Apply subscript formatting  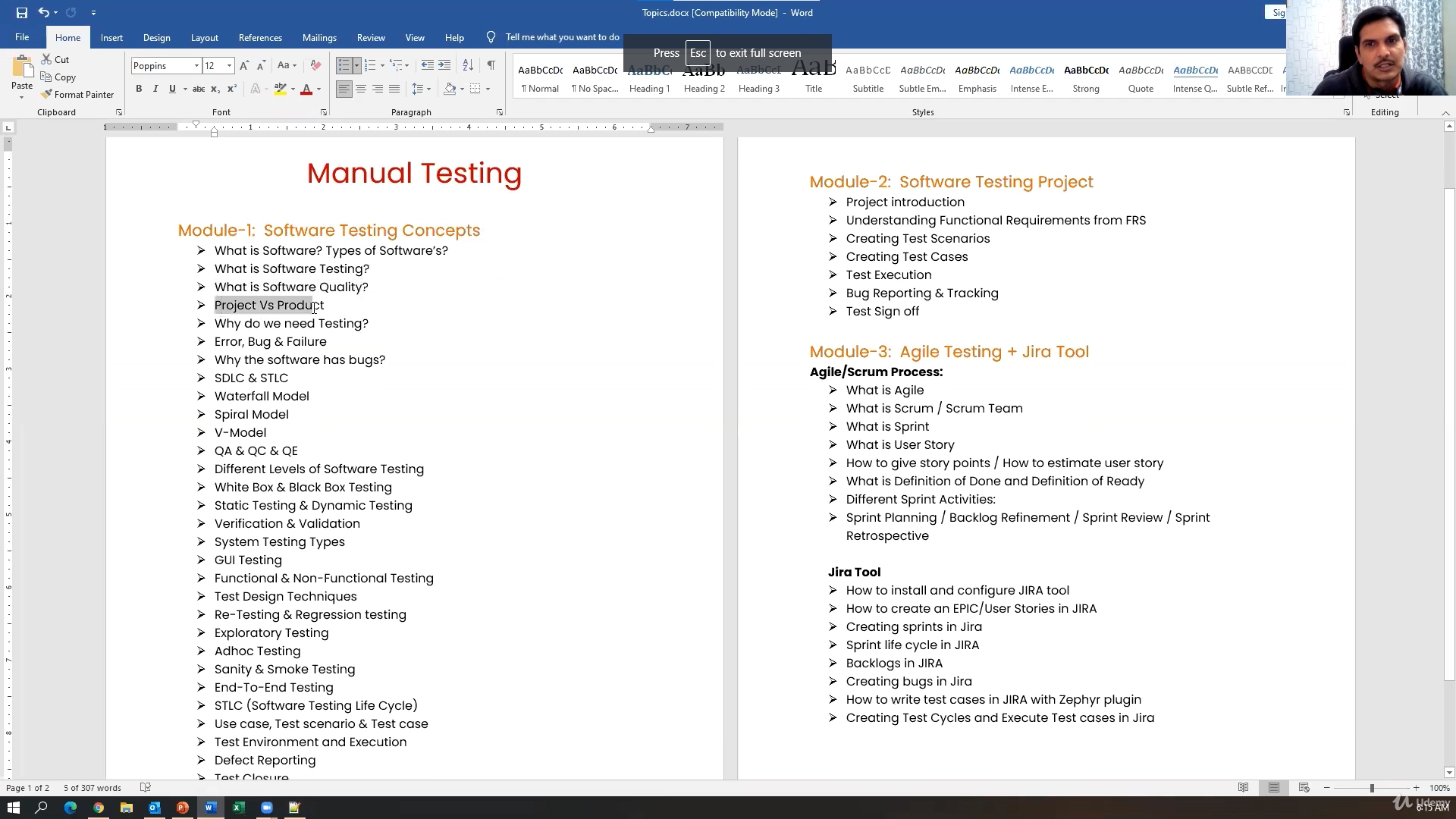215,89
